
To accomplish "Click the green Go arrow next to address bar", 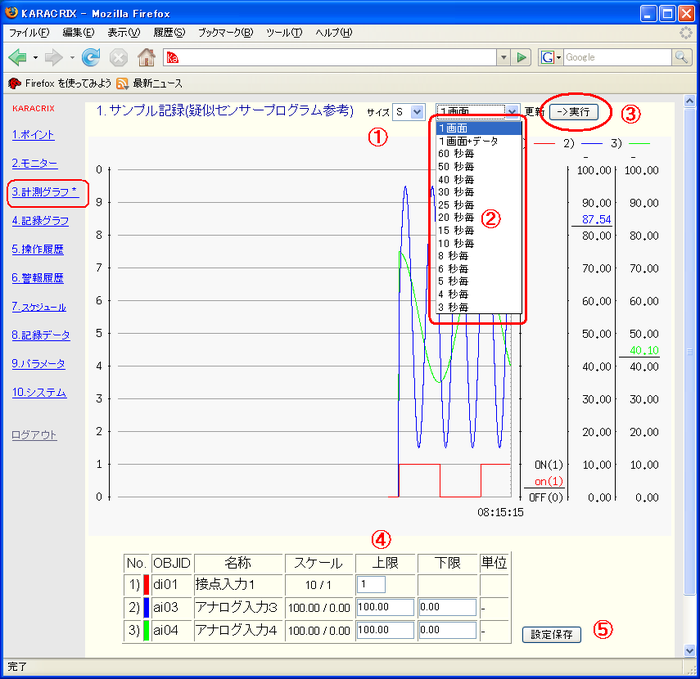I will [521, 57].
